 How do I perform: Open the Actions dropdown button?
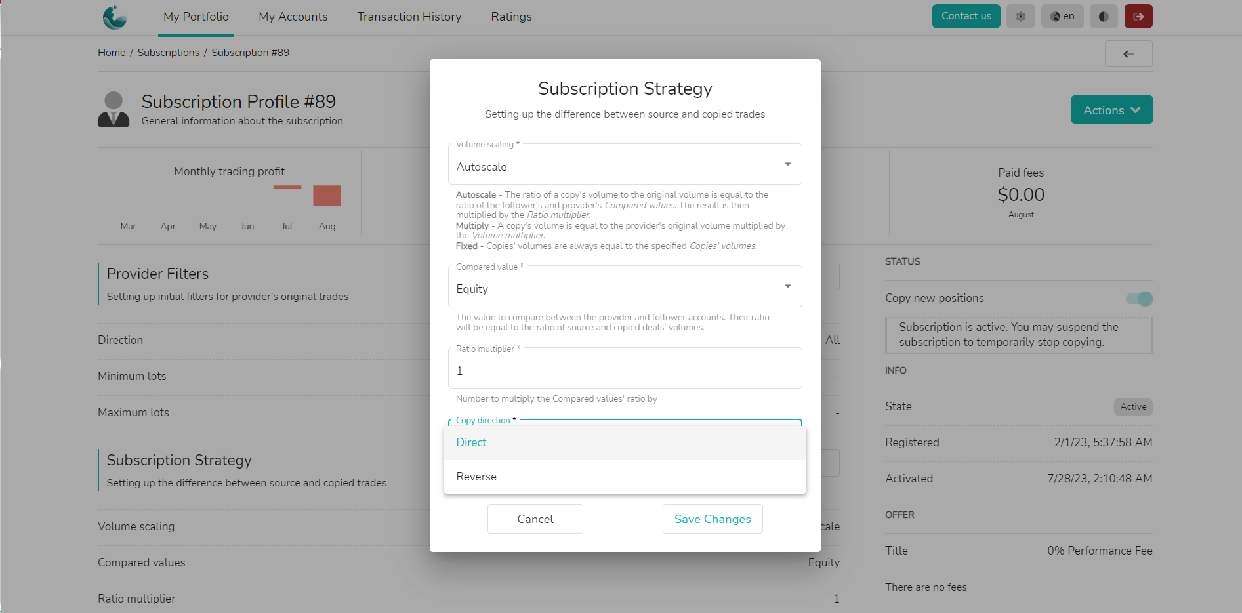tap(1111, 110)
